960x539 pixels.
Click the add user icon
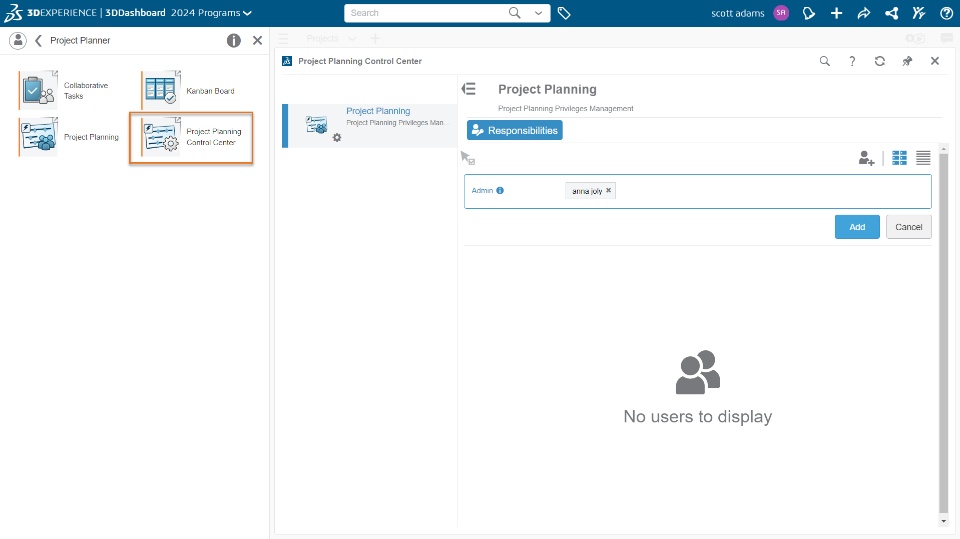[x=866, y=158]
